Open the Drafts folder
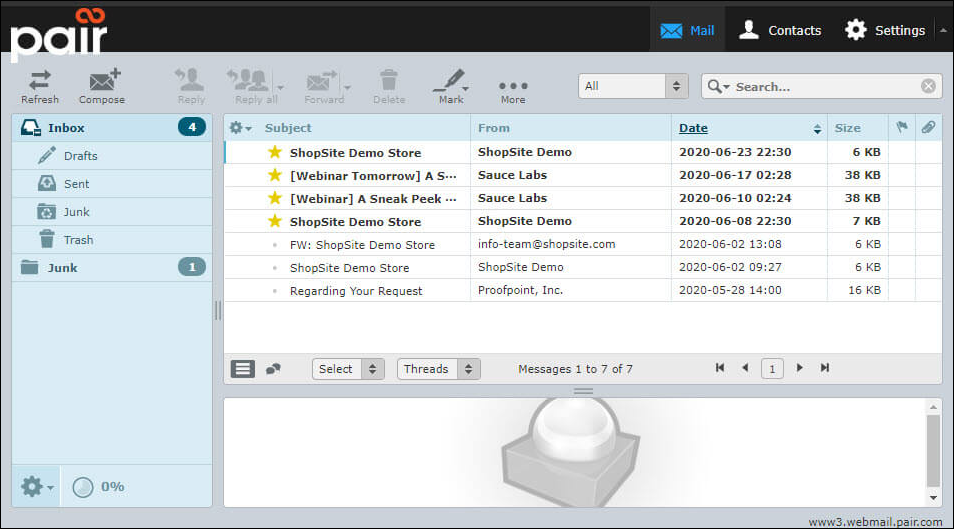This screenshot has width=954, height=529. tap(112, 156)
